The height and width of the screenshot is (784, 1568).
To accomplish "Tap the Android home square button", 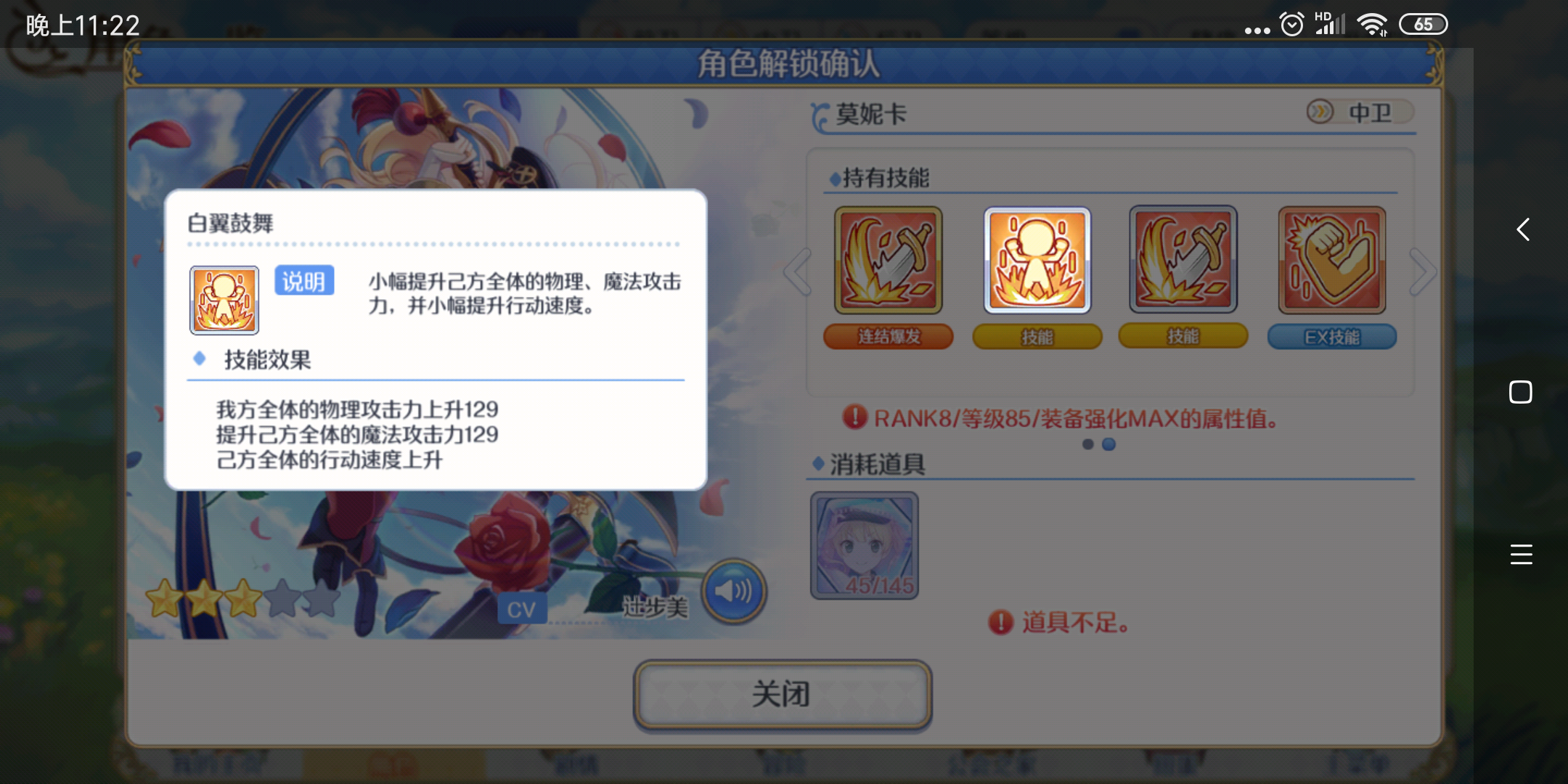I will coord(1521,392).
